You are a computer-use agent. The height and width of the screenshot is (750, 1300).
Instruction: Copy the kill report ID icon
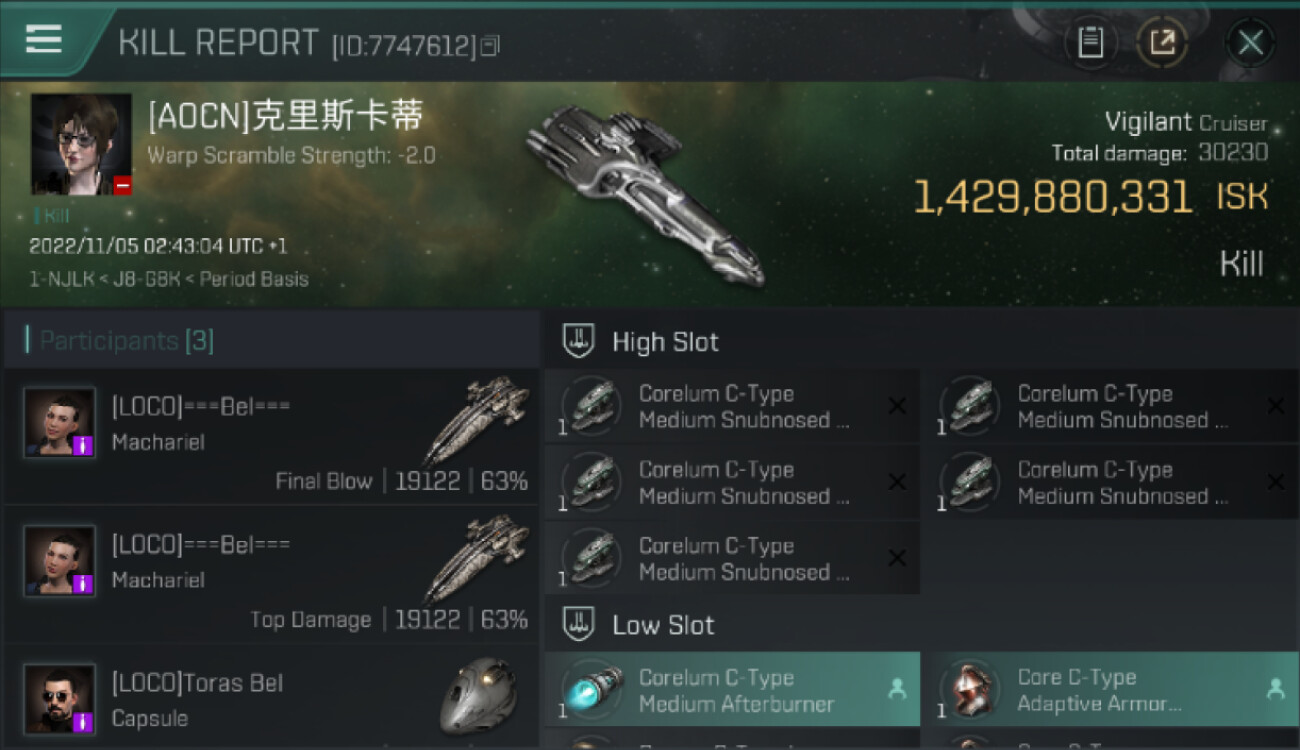490,46
